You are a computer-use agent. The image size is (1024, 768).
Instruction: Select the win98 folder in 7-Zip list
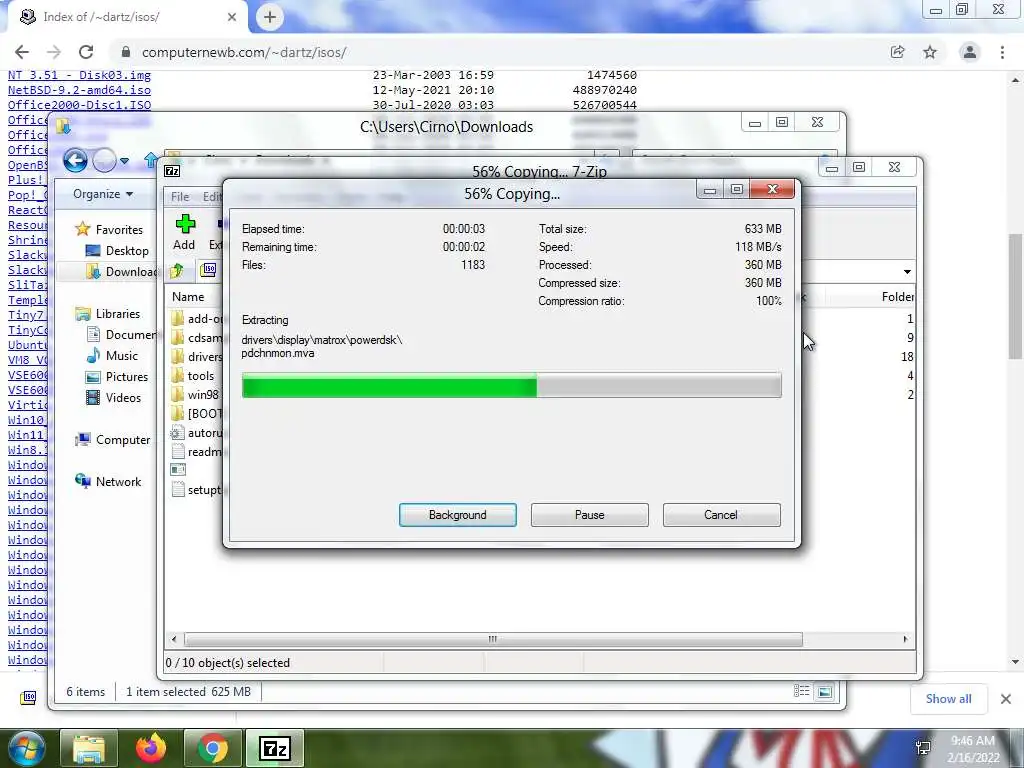click(x=202, y=394)
